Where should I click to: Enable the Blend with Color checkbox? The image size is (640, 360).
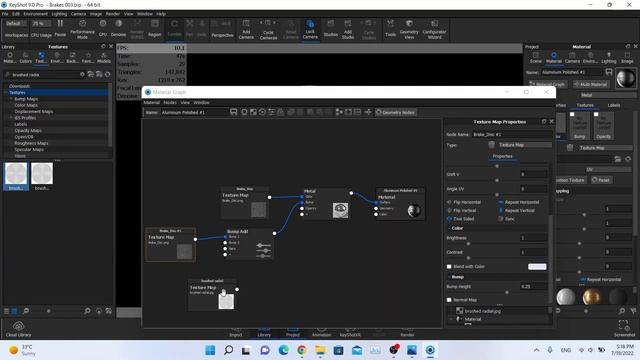point(449,267)
